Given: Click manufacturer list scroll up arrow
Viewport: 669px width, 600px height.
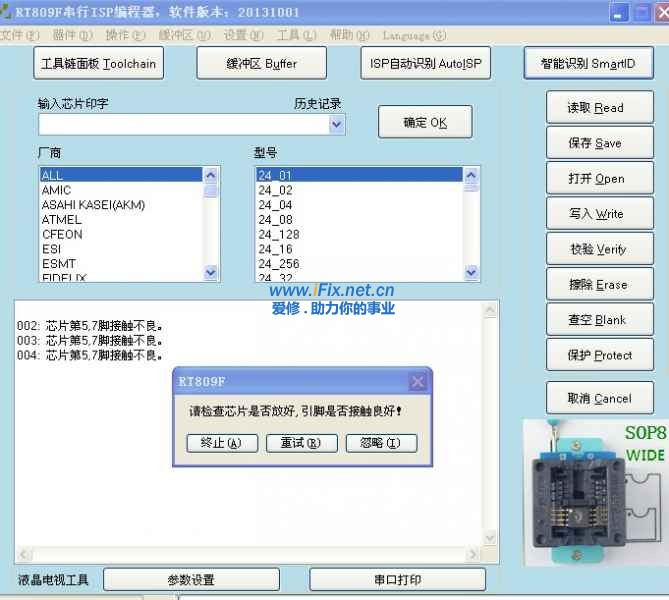Looking at the screenshot, I should 211,175.
